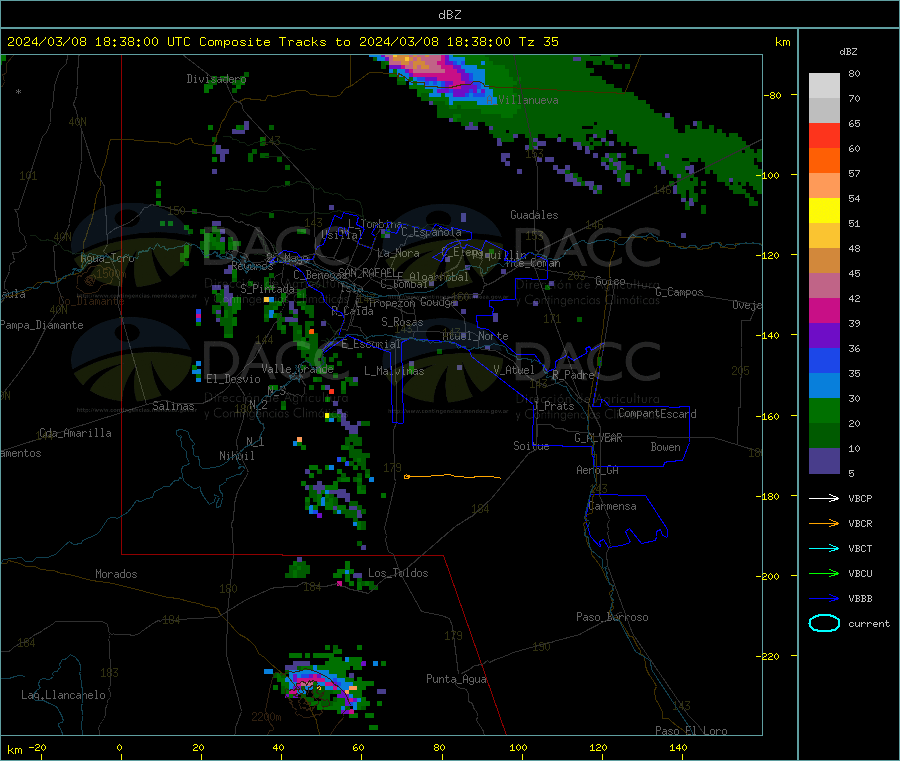Click the cyan VBCT arrow legend icon
Screen dimensions: 900x761
click(824, 549)
